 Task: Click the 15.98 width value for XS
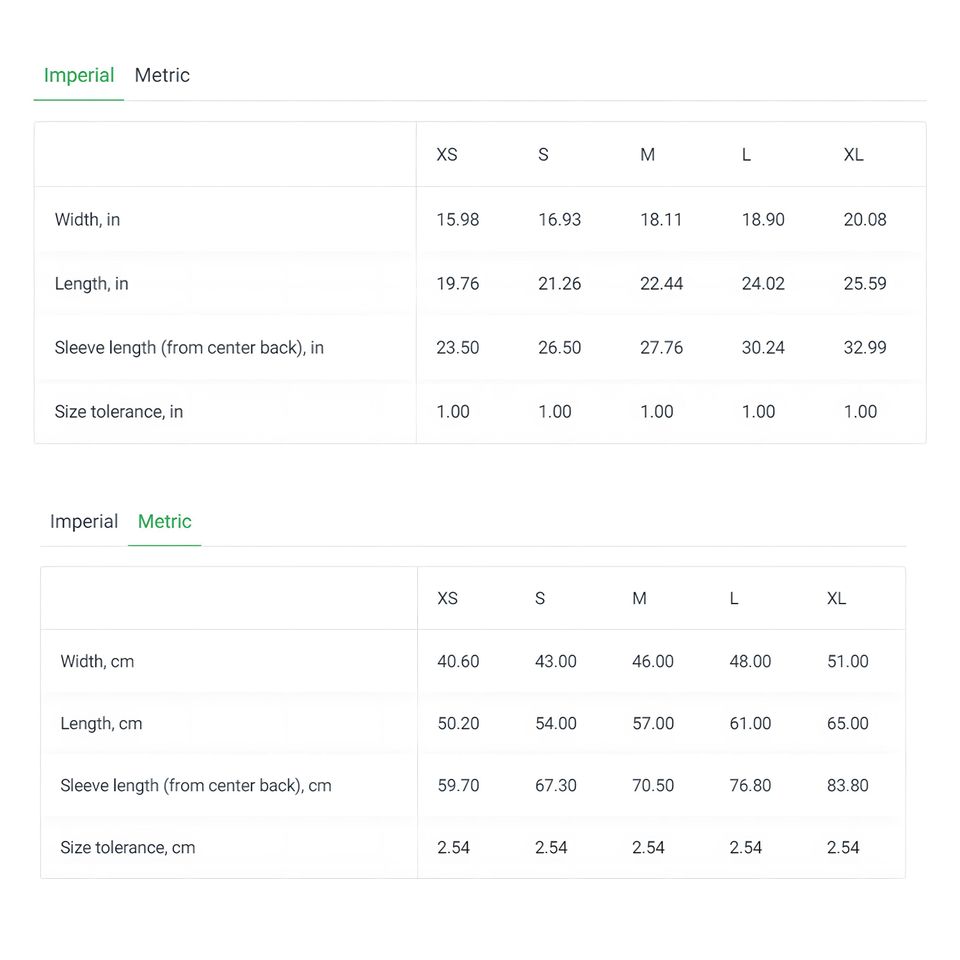point(457,220)
